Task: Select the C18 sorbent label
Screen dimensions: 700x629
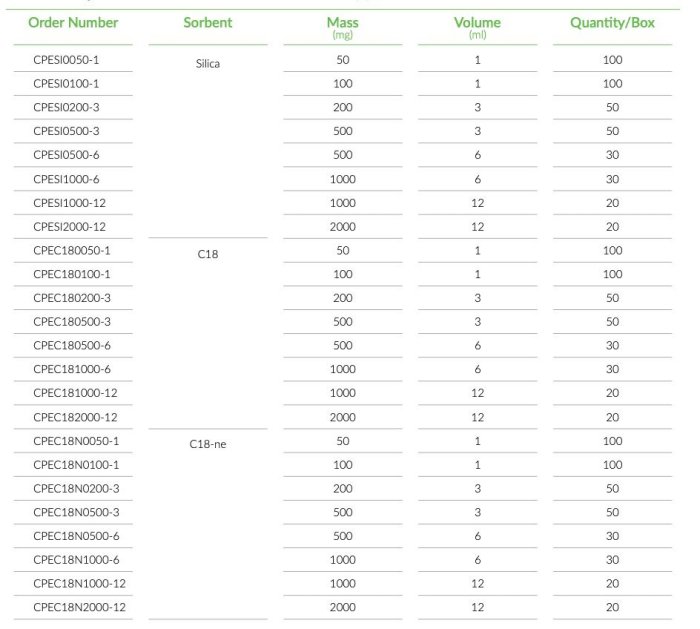Action: [x=208, y=254]
